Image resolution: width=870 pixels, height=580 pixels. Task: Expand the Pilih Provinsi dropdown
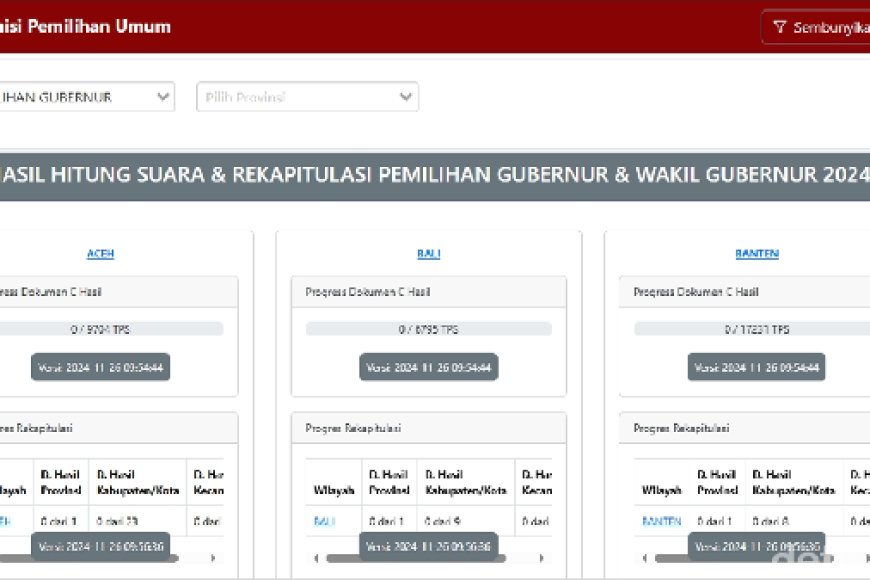pyautogui.click(x=307, y=97)
